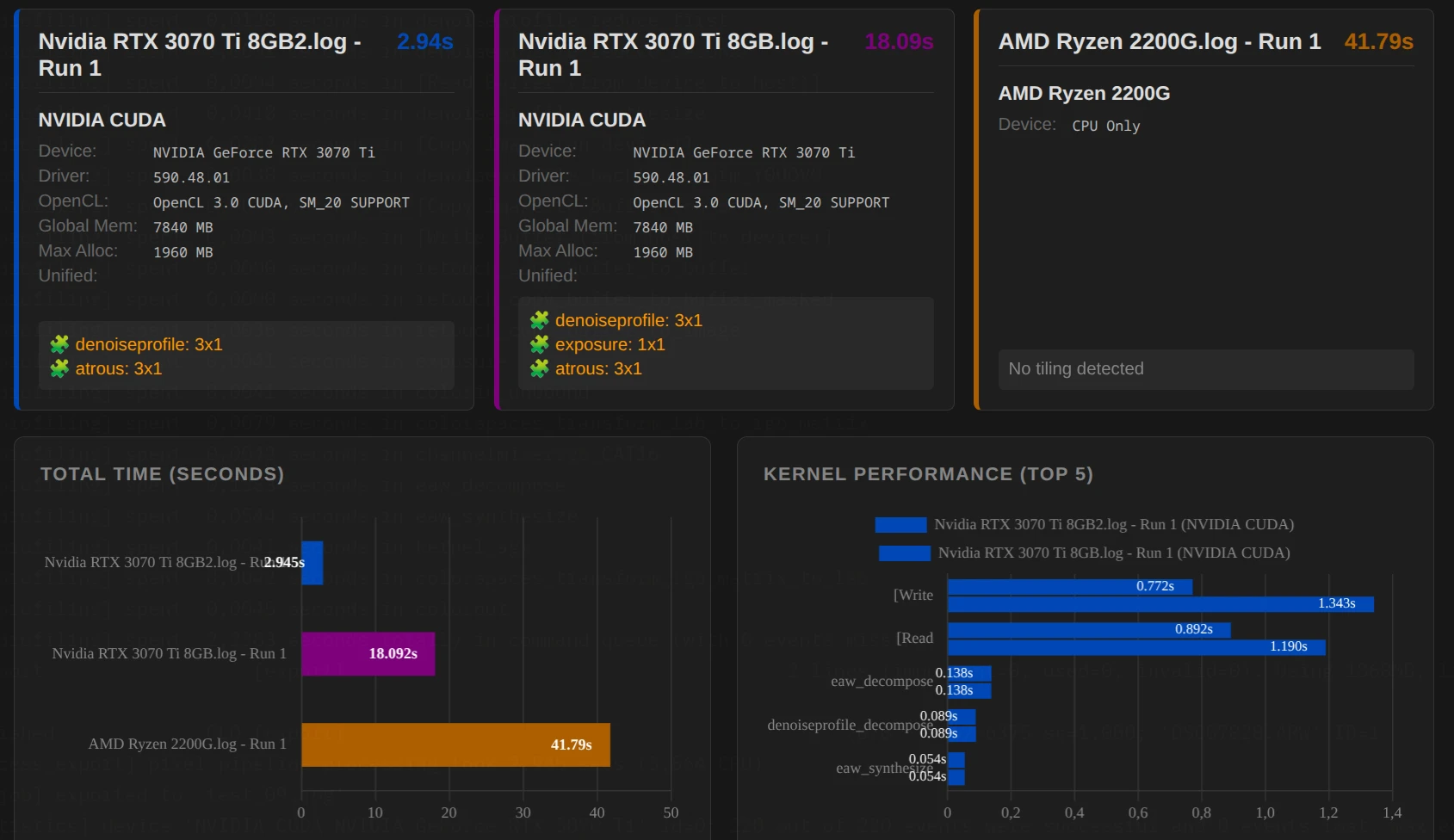Toggle the 8GB.log legend label in kernel chart
Image resolution: width=1454 pixels, height=840 pixels.
(1113, 553)
